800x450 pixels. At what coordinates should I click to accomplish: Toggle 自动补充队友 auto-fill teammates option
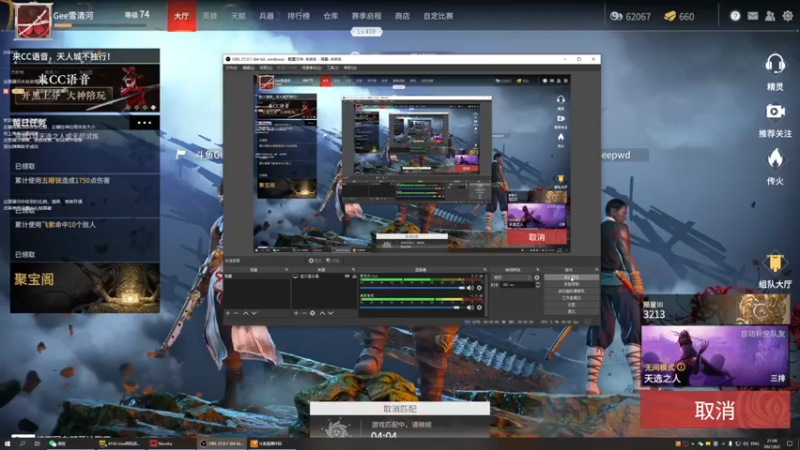[x=763, y=334]
